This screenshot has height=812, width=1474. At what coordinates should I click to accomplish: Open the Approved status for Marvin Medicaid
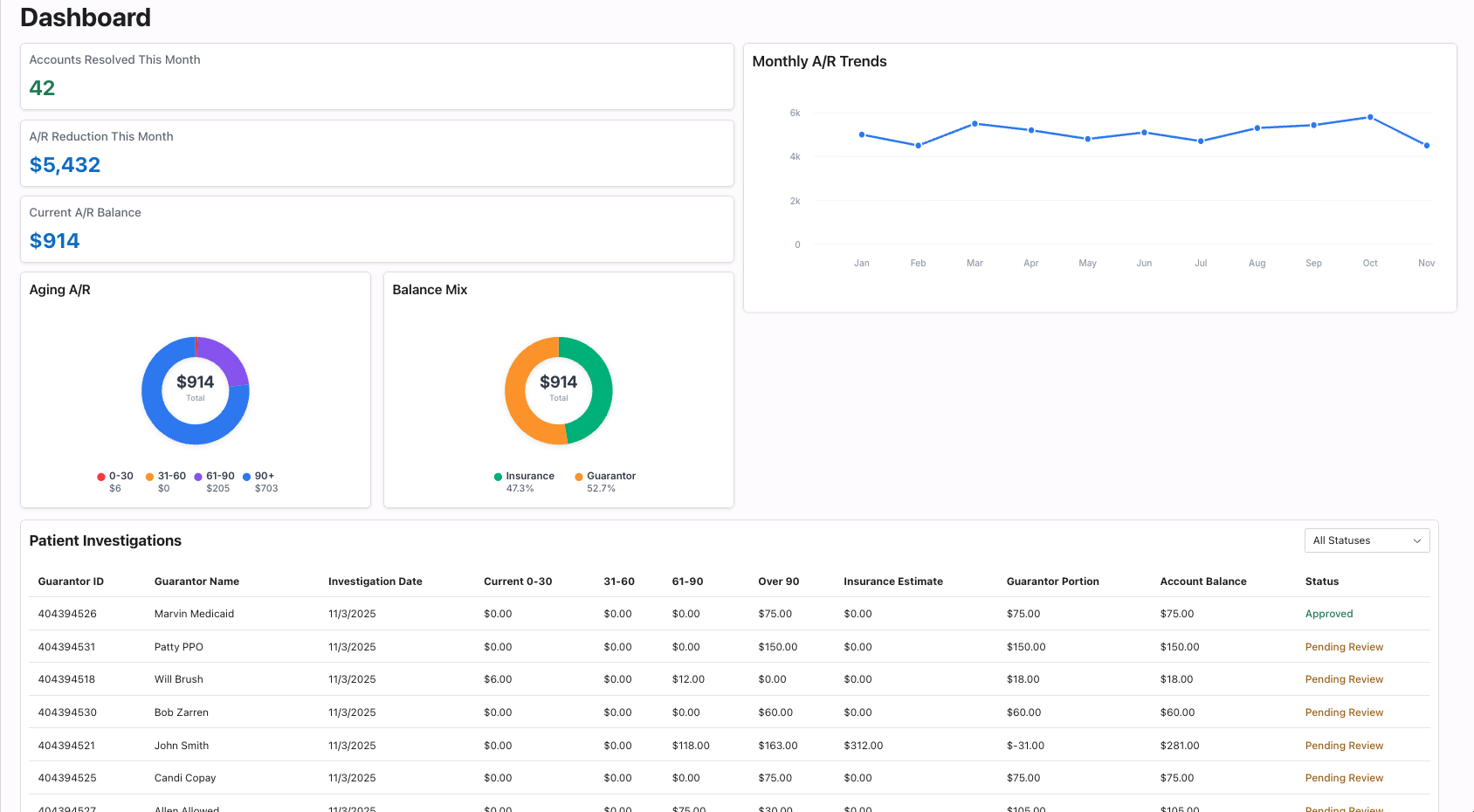[x=1329, y=614]
